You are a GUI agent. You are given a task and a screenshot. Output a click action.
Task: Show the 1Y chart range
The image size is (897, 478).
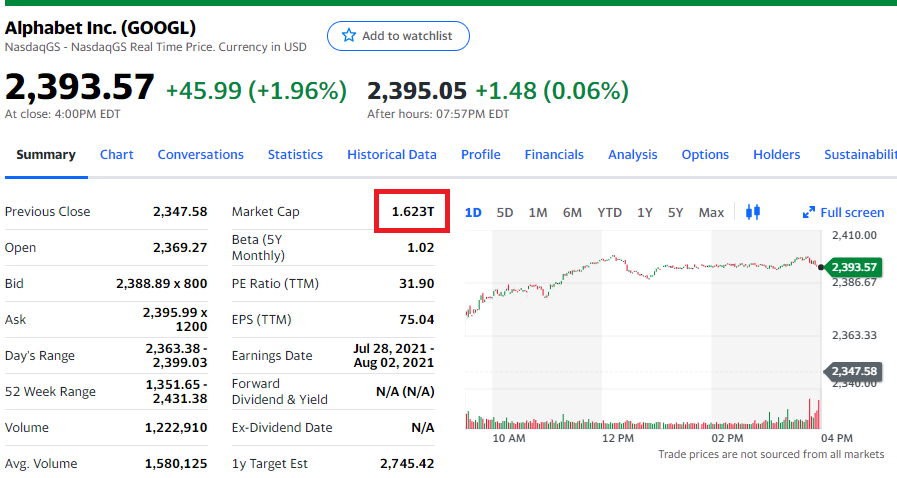645,212
